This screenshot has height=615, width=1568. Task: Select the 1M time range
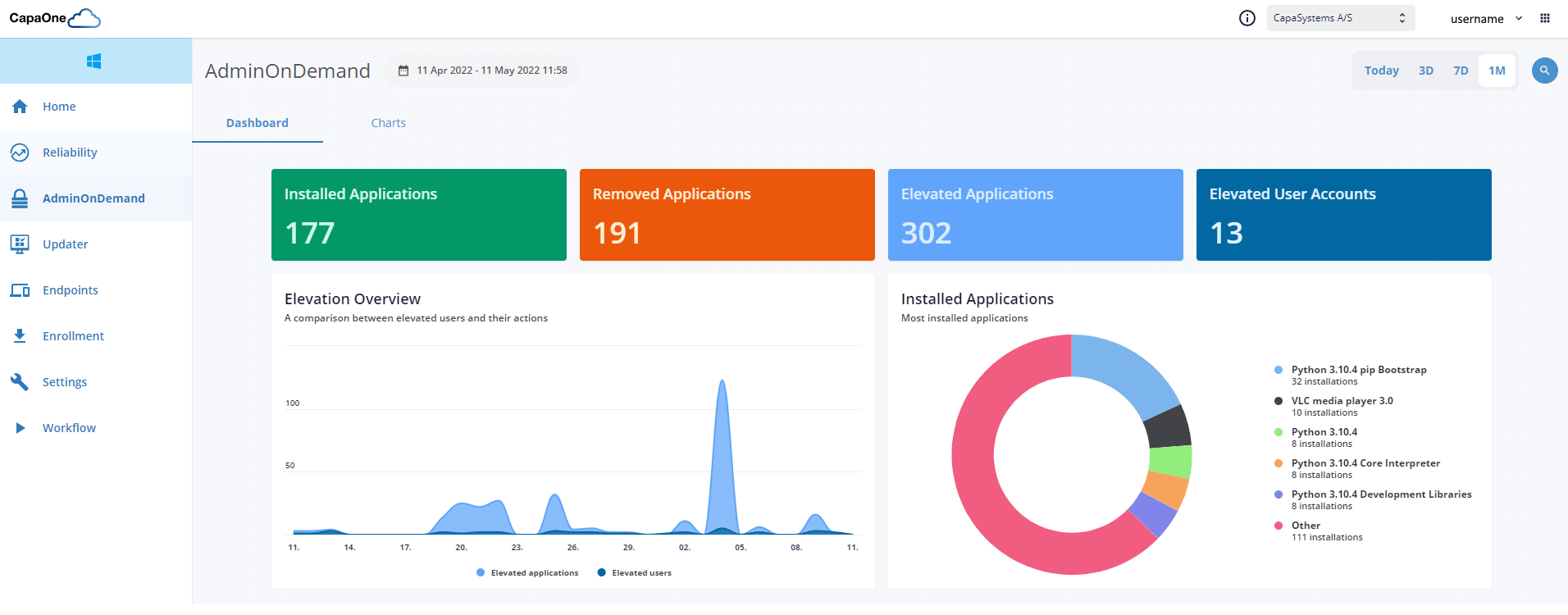coord(1497,71)
